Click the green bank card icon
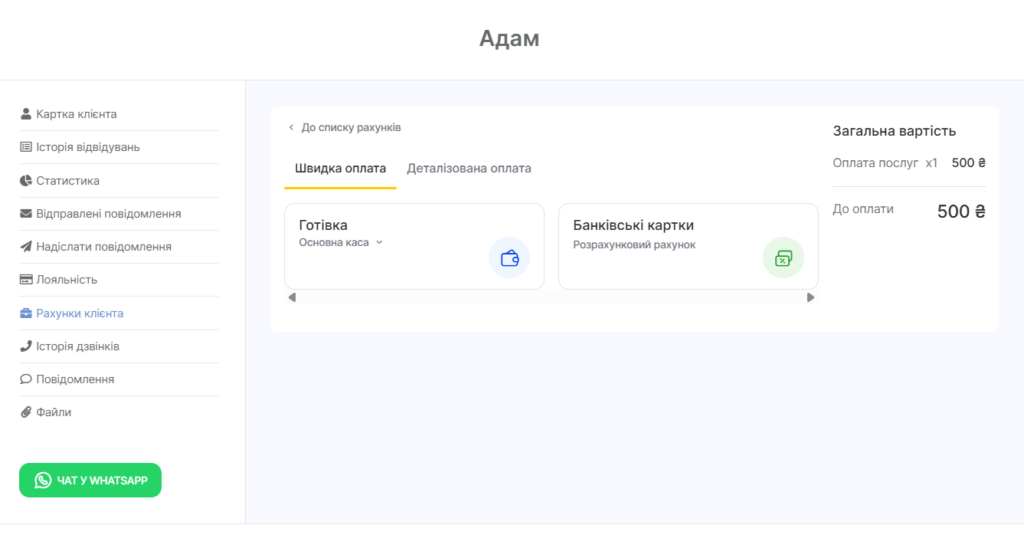 pos(783,258)
